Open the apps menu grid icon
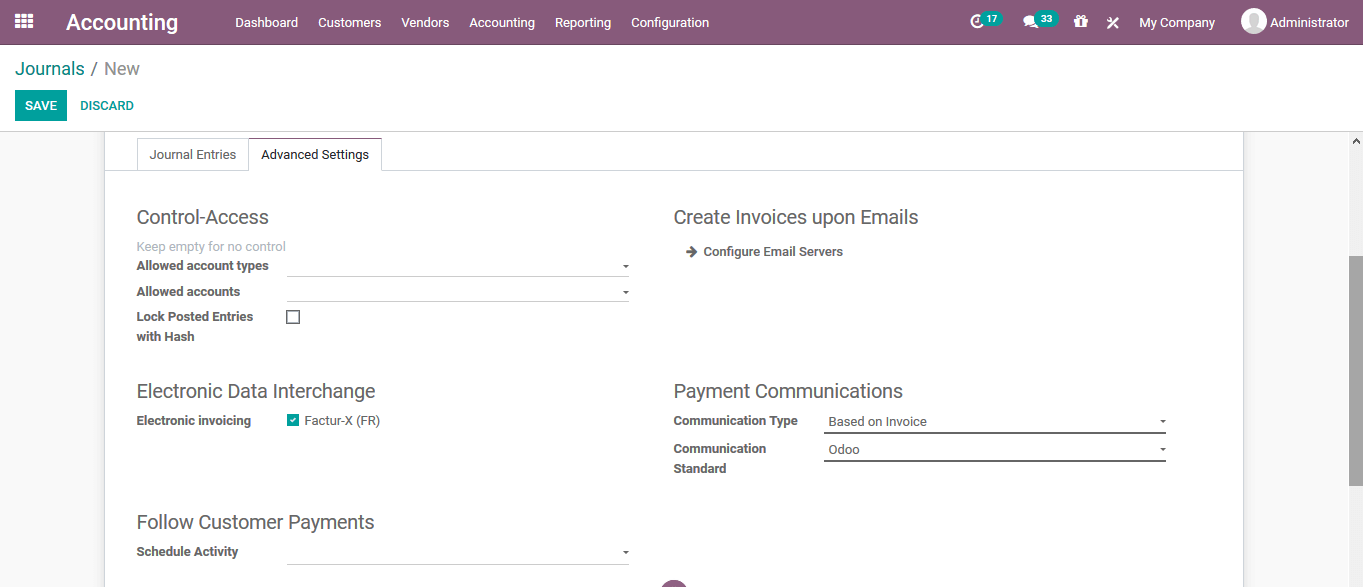Image resolution: width=1363 pixels, height=587 pixels. tap(23, 21)
